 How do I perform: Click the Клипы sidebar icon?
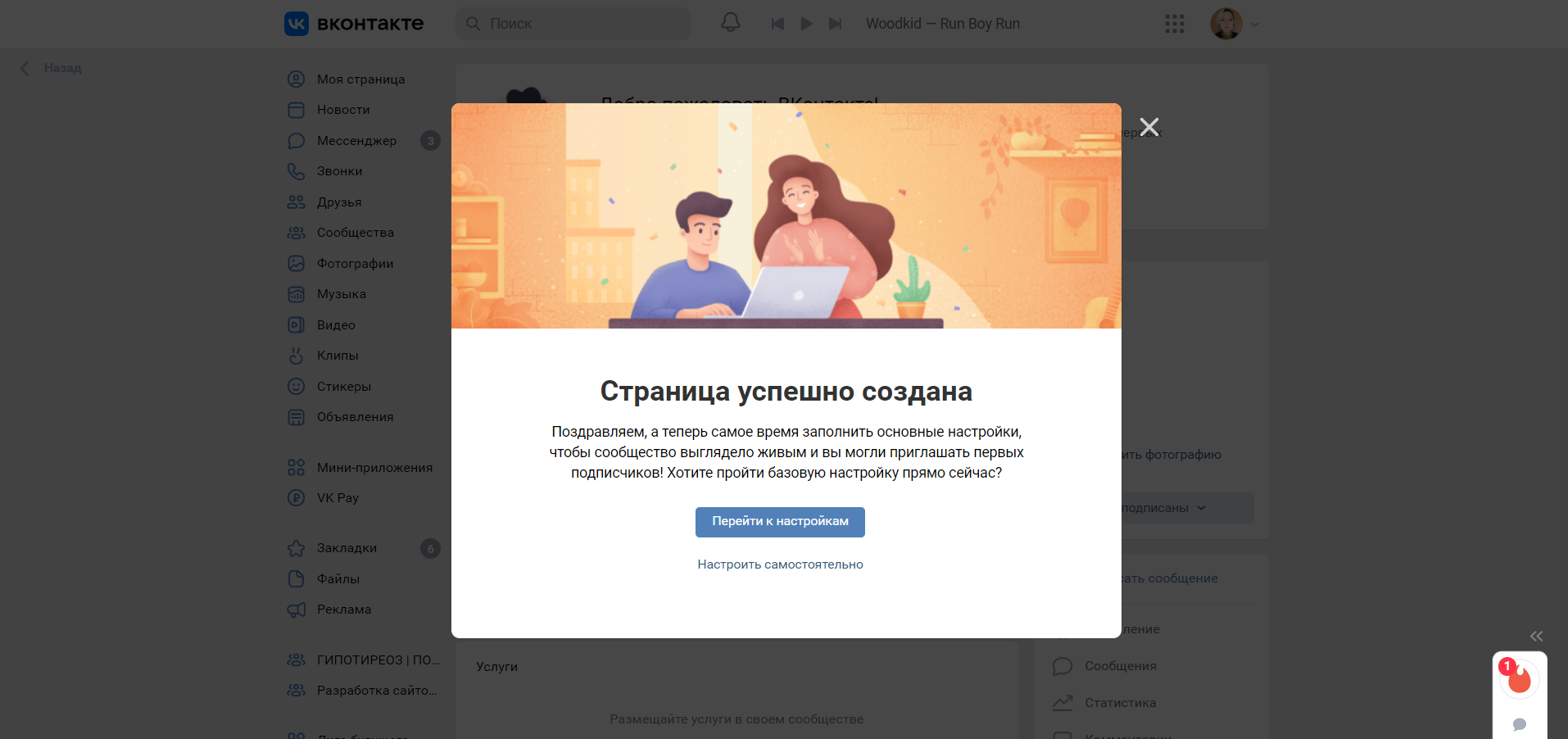[296, 356]
